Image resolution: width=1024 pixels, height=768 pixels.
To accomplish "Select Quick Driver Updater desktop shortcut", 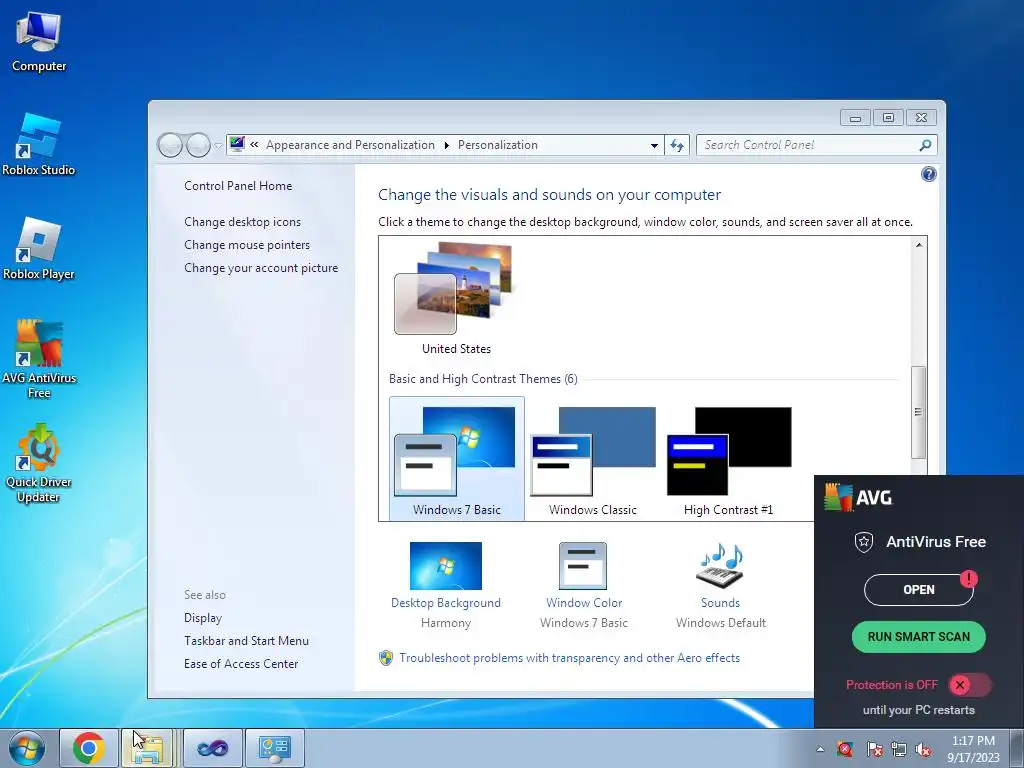I will 39,464.
